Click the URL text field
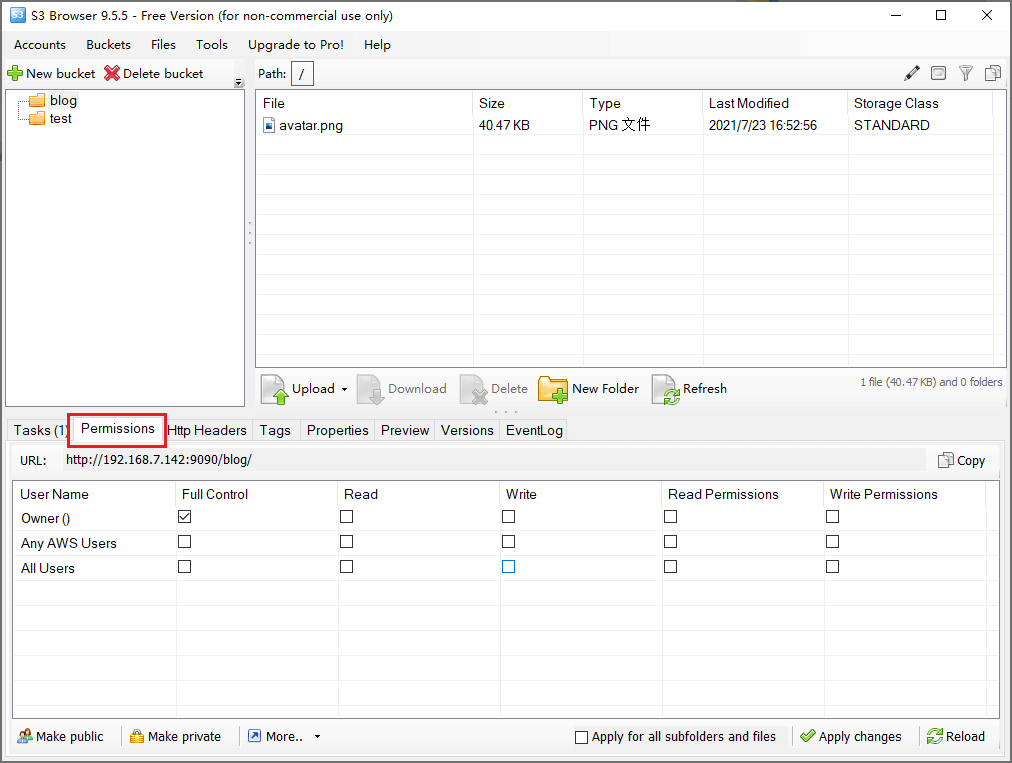 (494, 460)
